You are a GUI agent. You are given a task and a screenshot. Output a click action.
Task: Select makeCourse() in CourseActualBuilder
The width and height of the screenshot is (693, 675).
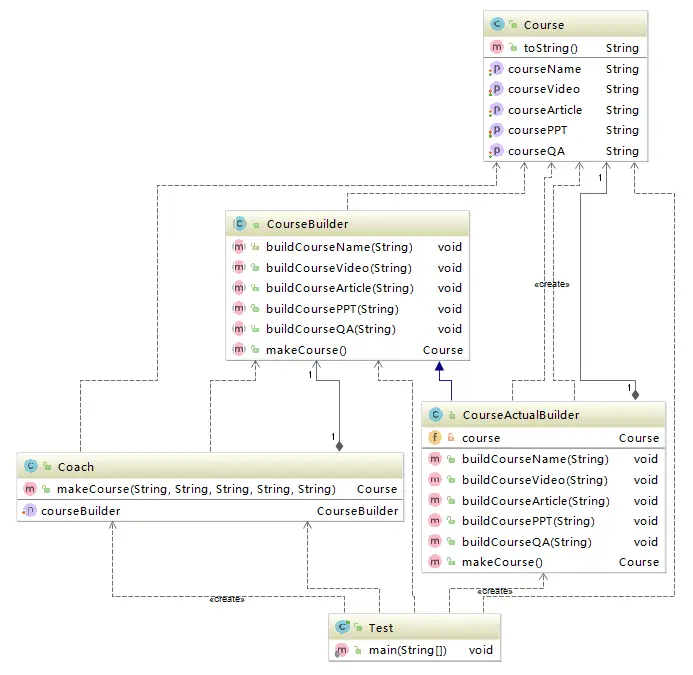point(503,562)
